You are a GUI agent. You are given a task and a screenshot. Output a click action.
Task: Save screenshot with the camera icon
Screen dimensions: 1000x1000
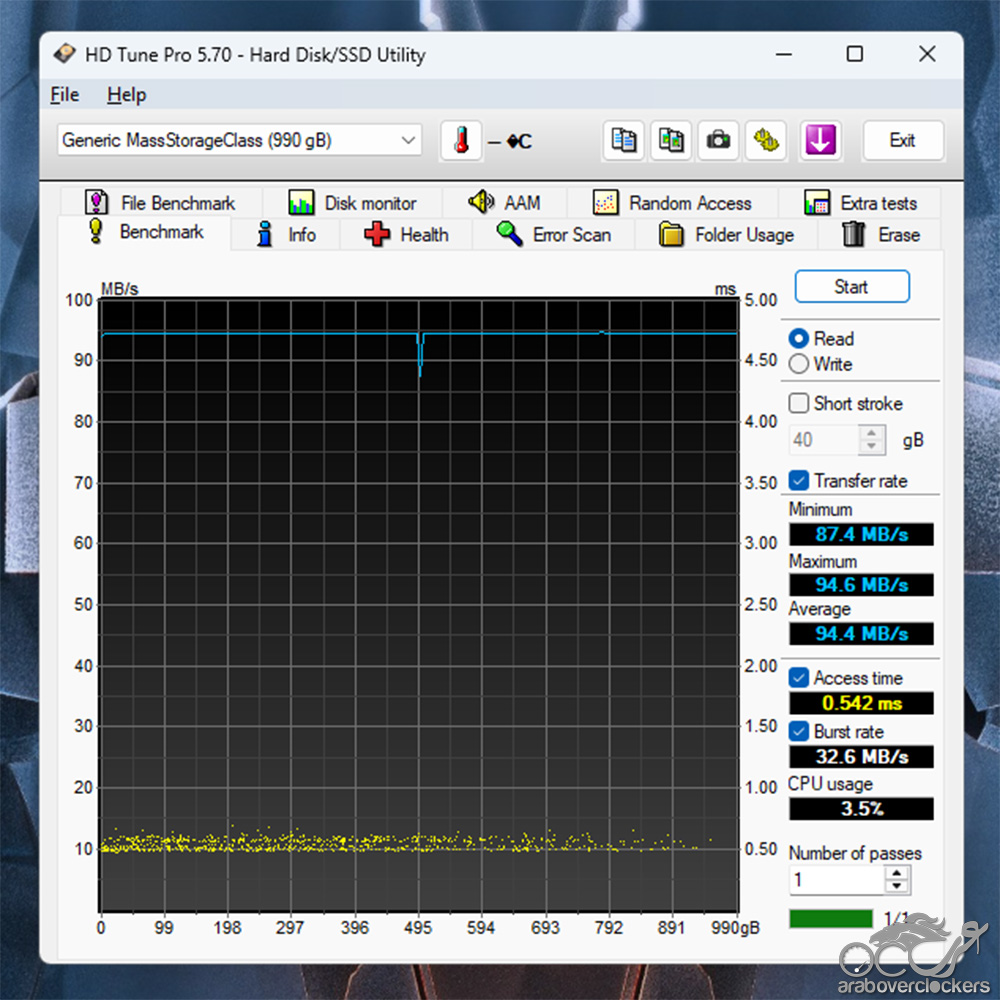[x=718, y=141]
